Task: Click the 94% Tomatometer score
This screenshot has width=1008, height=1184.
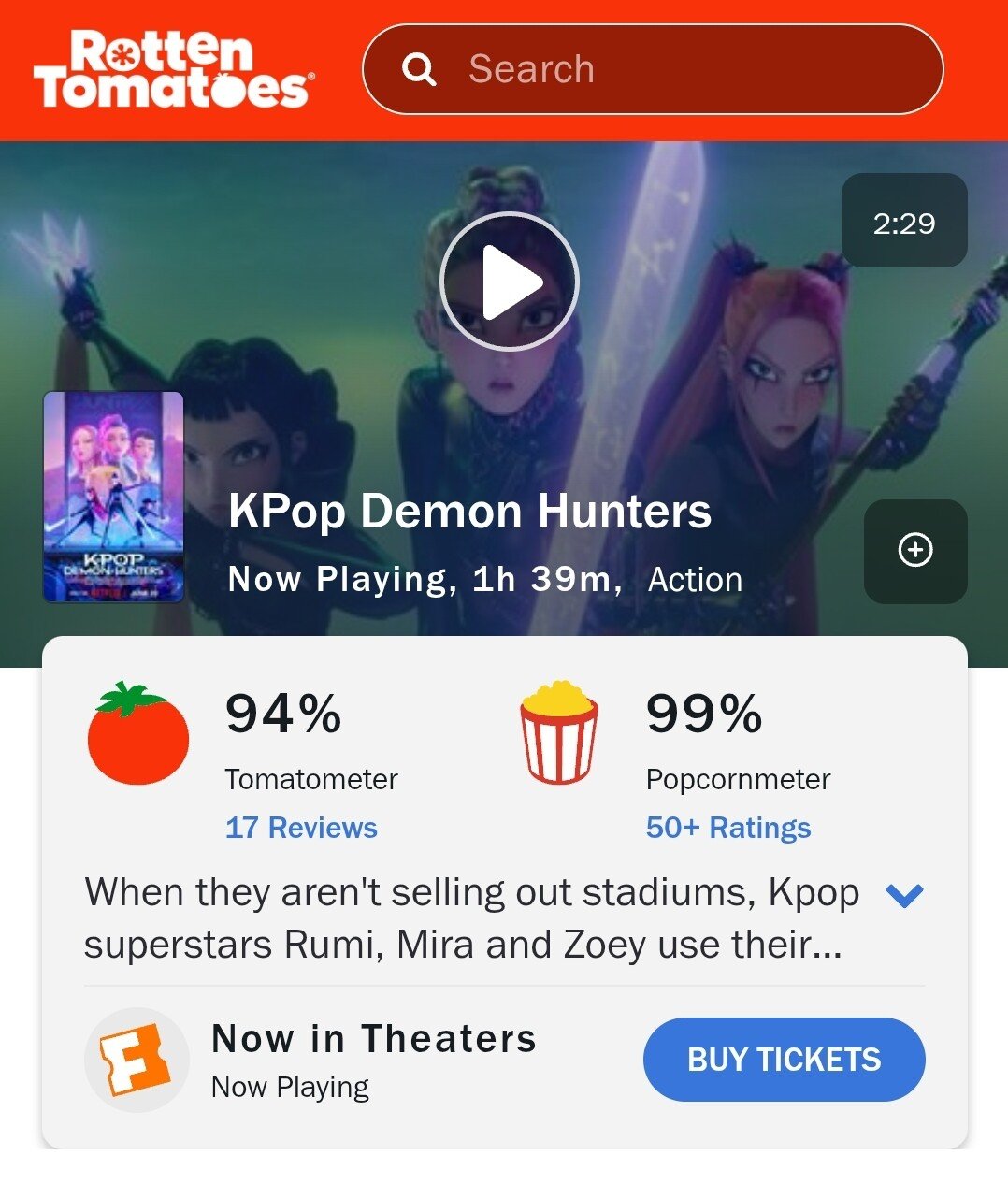Action: [x=283, y=715]
